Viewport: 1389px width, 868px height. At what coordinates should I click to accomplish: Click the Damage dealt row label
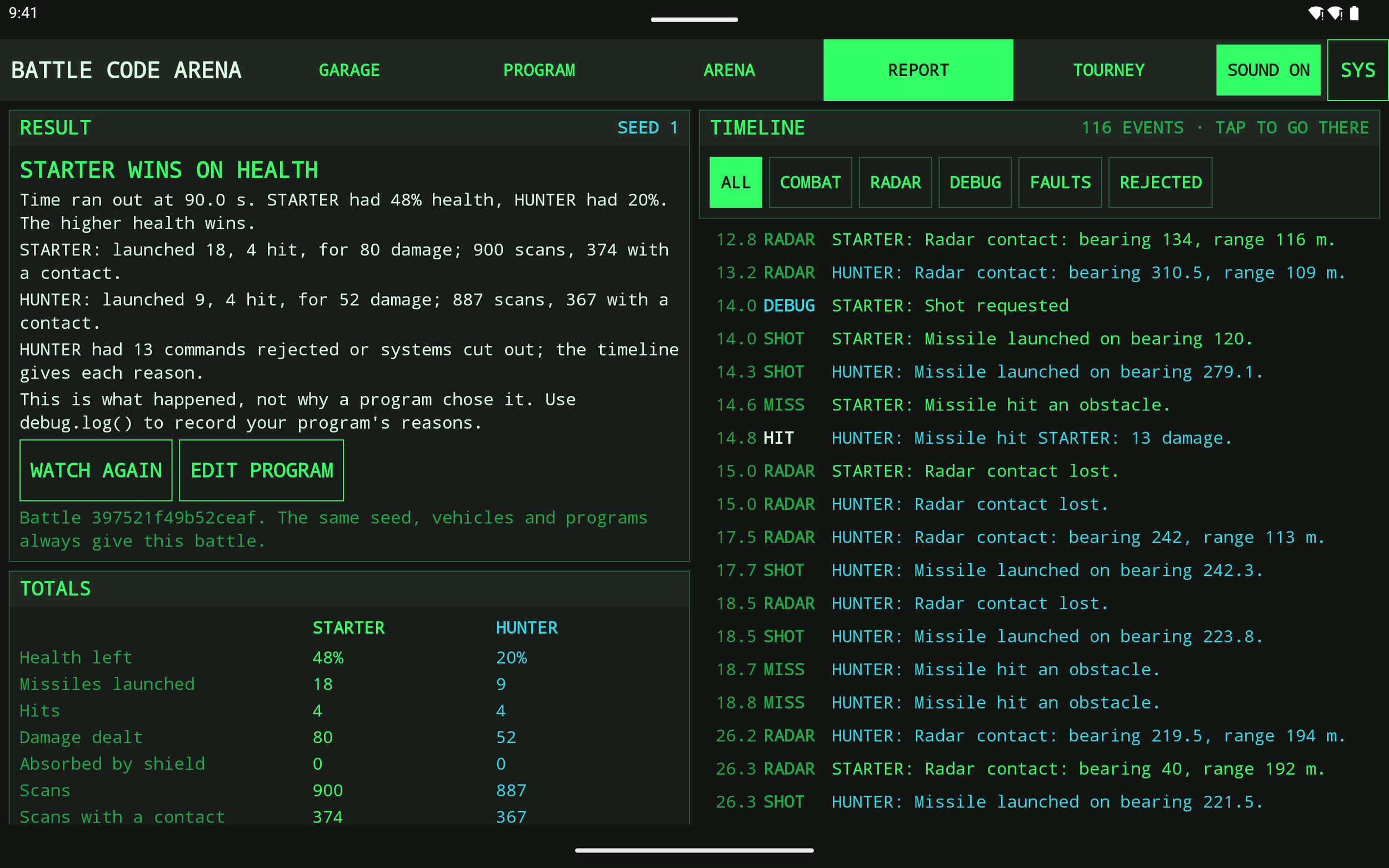(81, 737)
